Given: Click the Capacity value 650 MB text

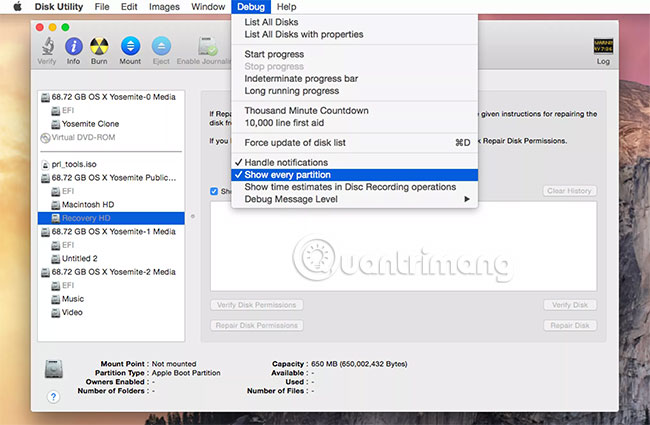Looking at the screenshot, I should point(359,364).
